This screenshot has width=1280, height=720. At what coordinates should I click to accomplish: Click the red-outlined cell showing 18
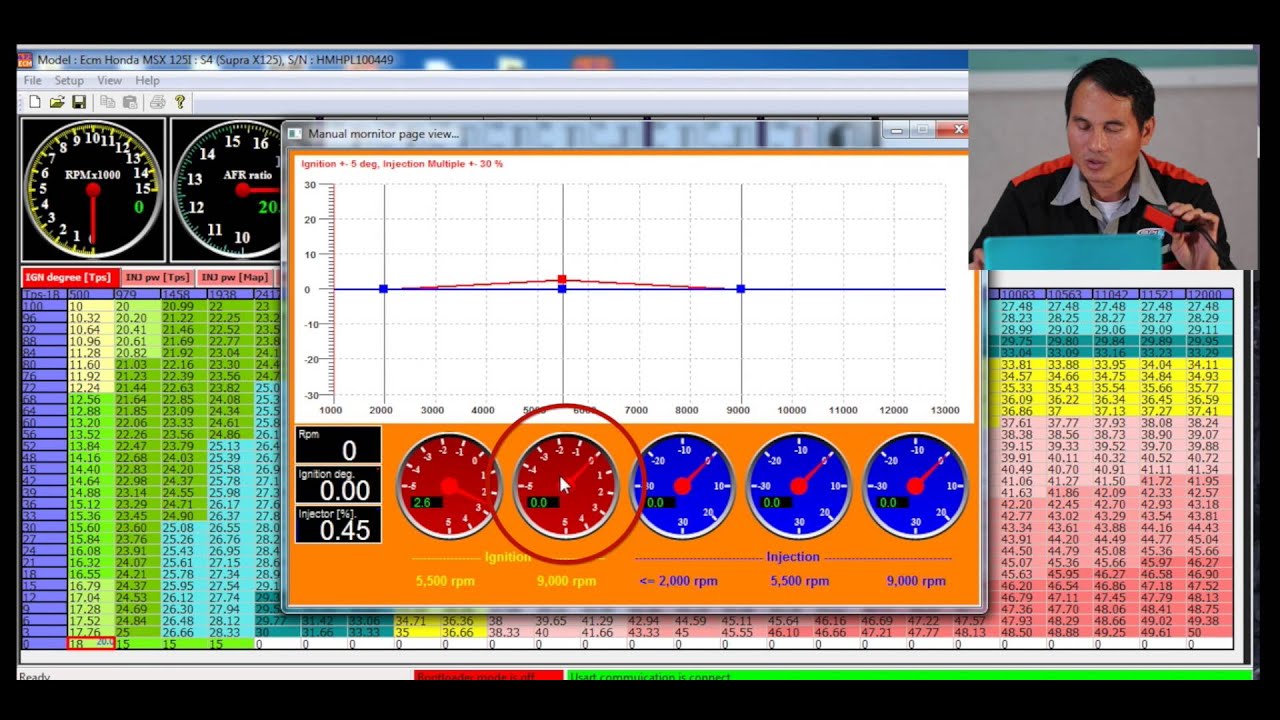(x=90, y=644)
